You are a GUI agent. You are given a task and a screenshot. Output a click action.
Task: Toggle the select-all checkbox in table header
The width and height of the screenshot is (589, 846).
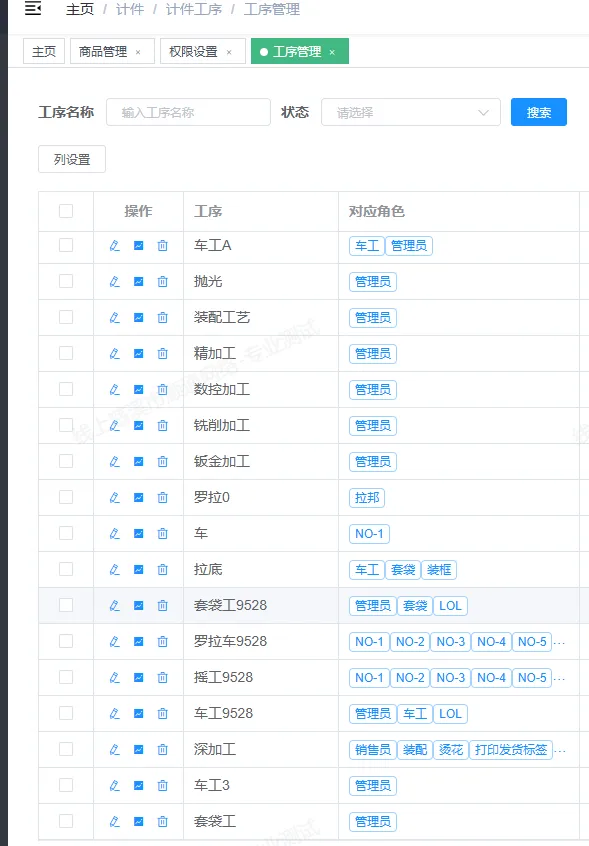(66, 211)
